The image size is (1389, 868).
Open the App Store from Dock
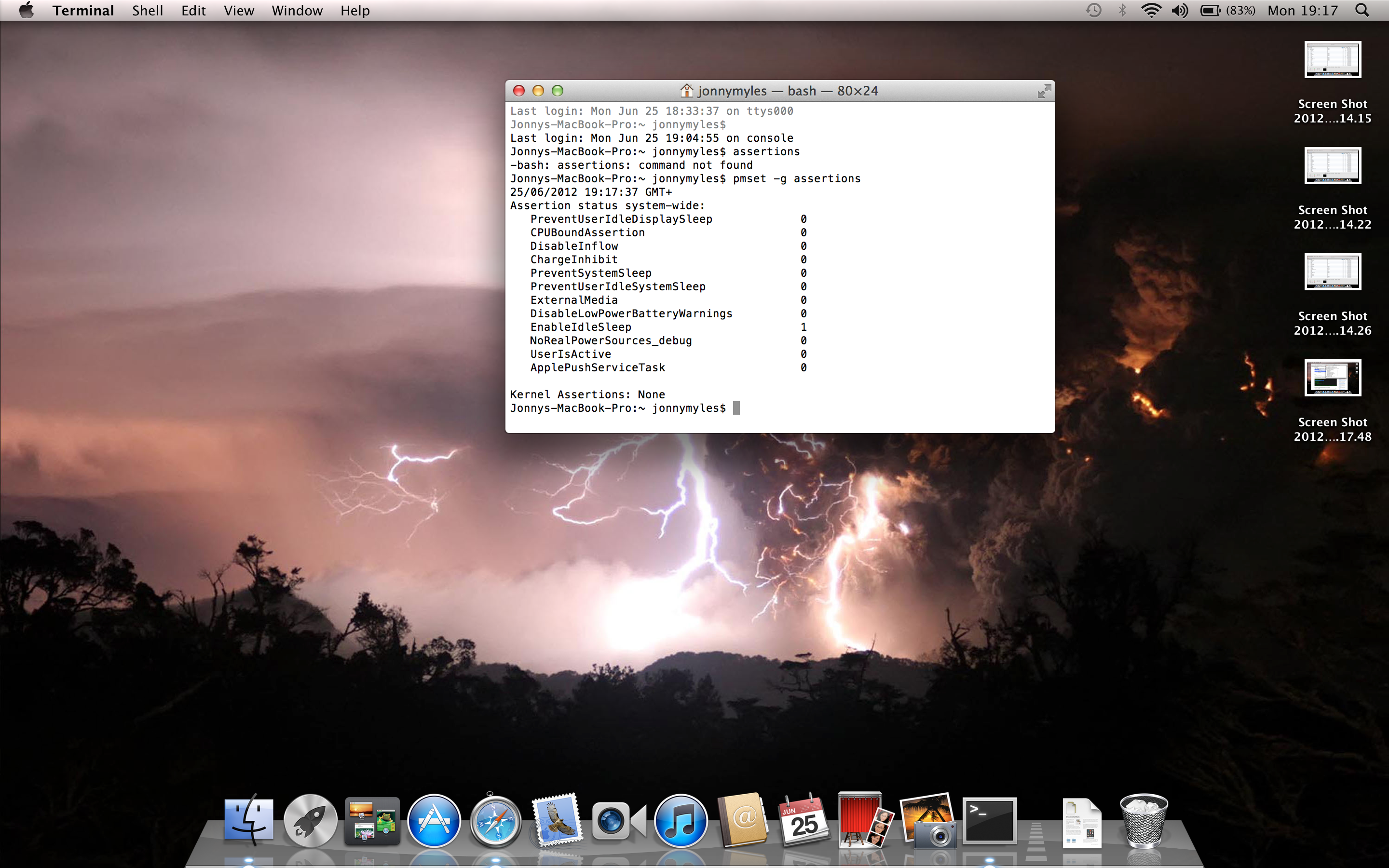point(434,821)
